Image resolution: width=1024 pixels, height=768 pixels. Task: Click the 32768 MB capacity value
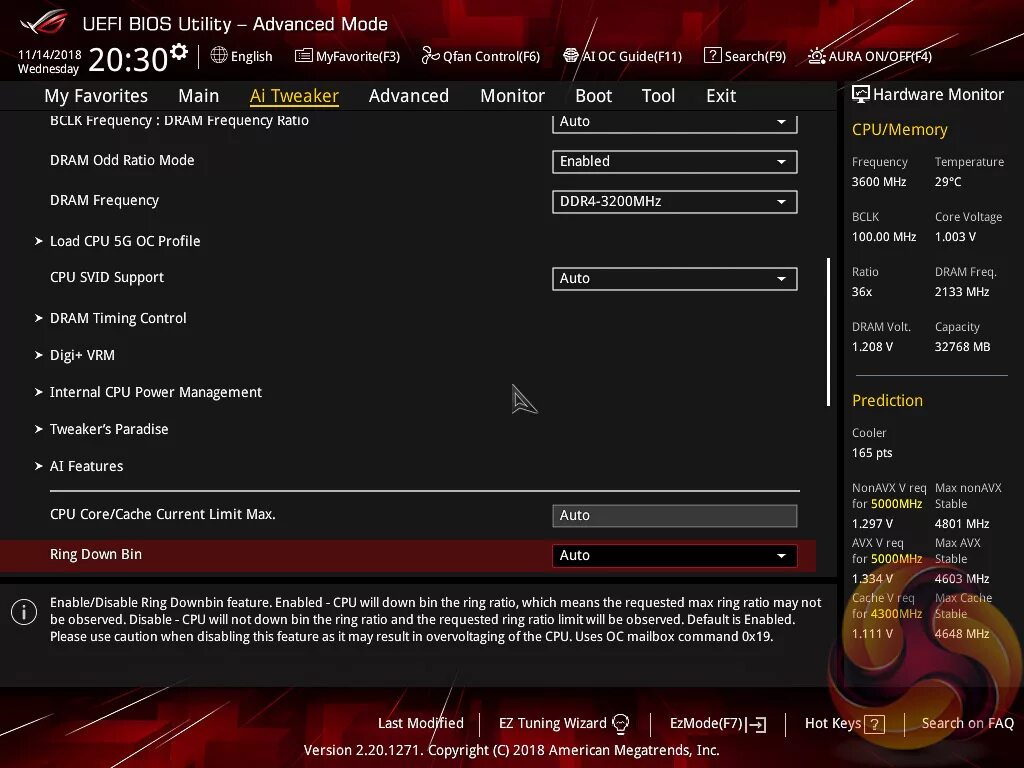coord(963,347)
